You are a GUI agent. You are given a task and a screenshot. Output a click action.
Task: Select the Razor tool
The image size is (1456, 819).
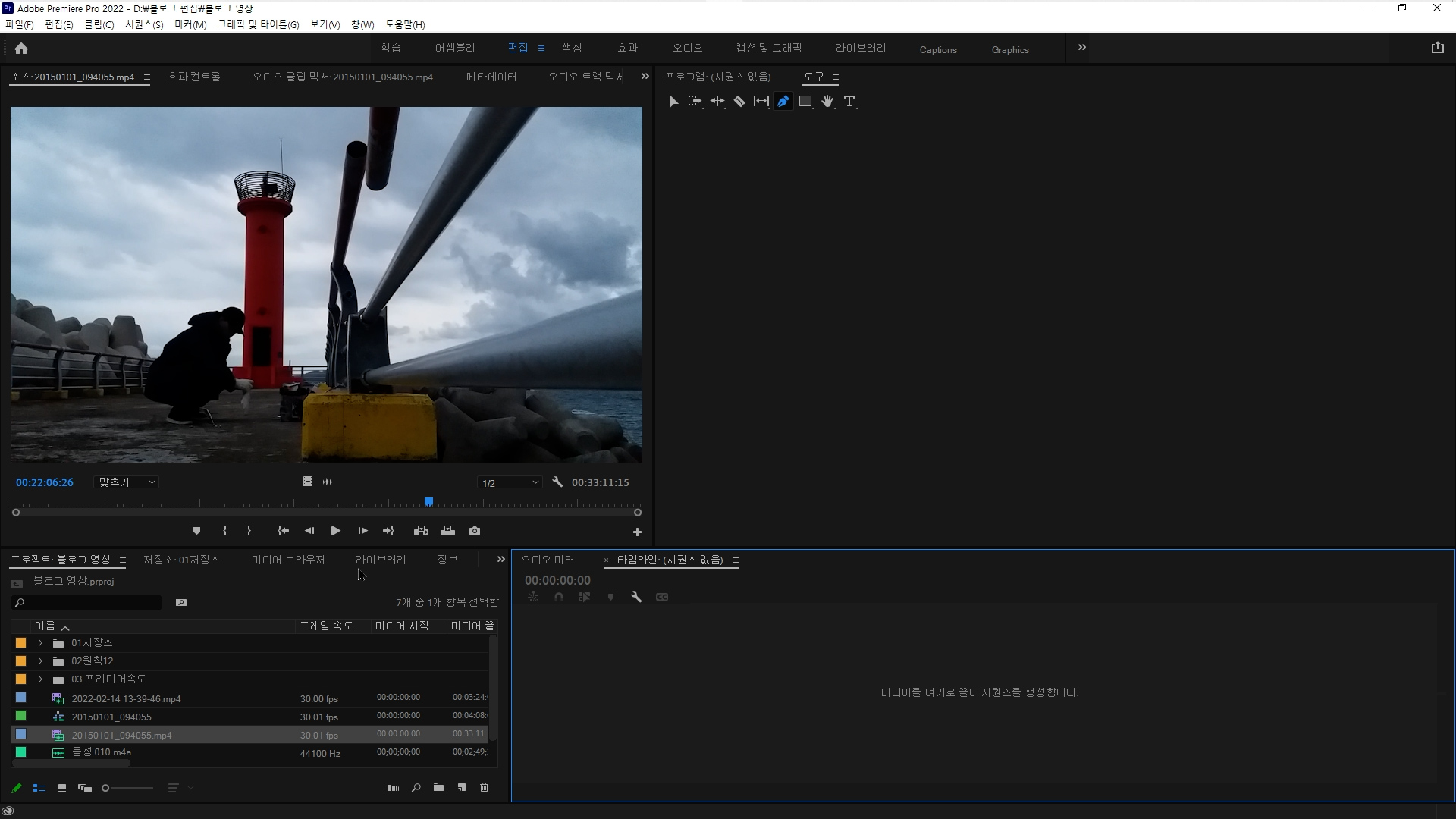[739, 101]
